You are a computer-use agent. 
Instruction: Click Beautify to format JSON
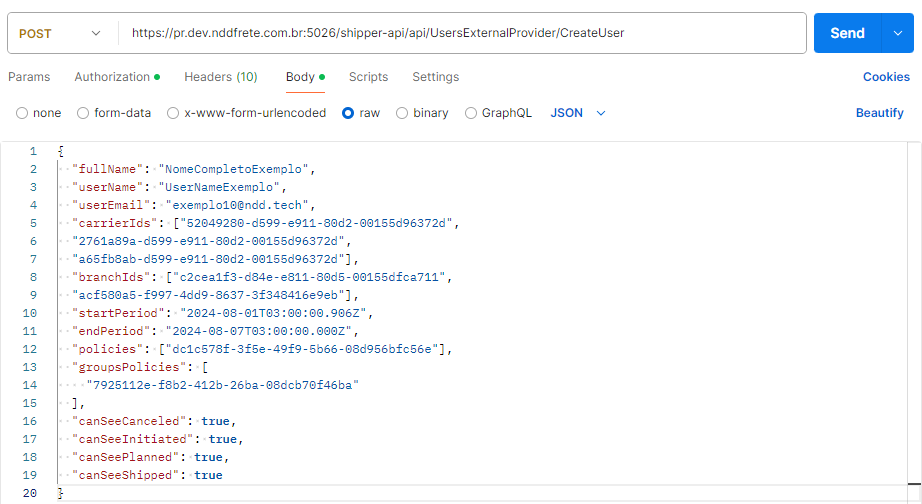[x=879, y=113]
